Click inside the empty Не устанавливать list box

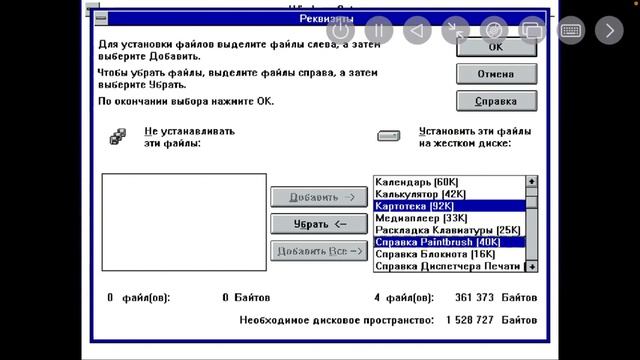point(184,222)
